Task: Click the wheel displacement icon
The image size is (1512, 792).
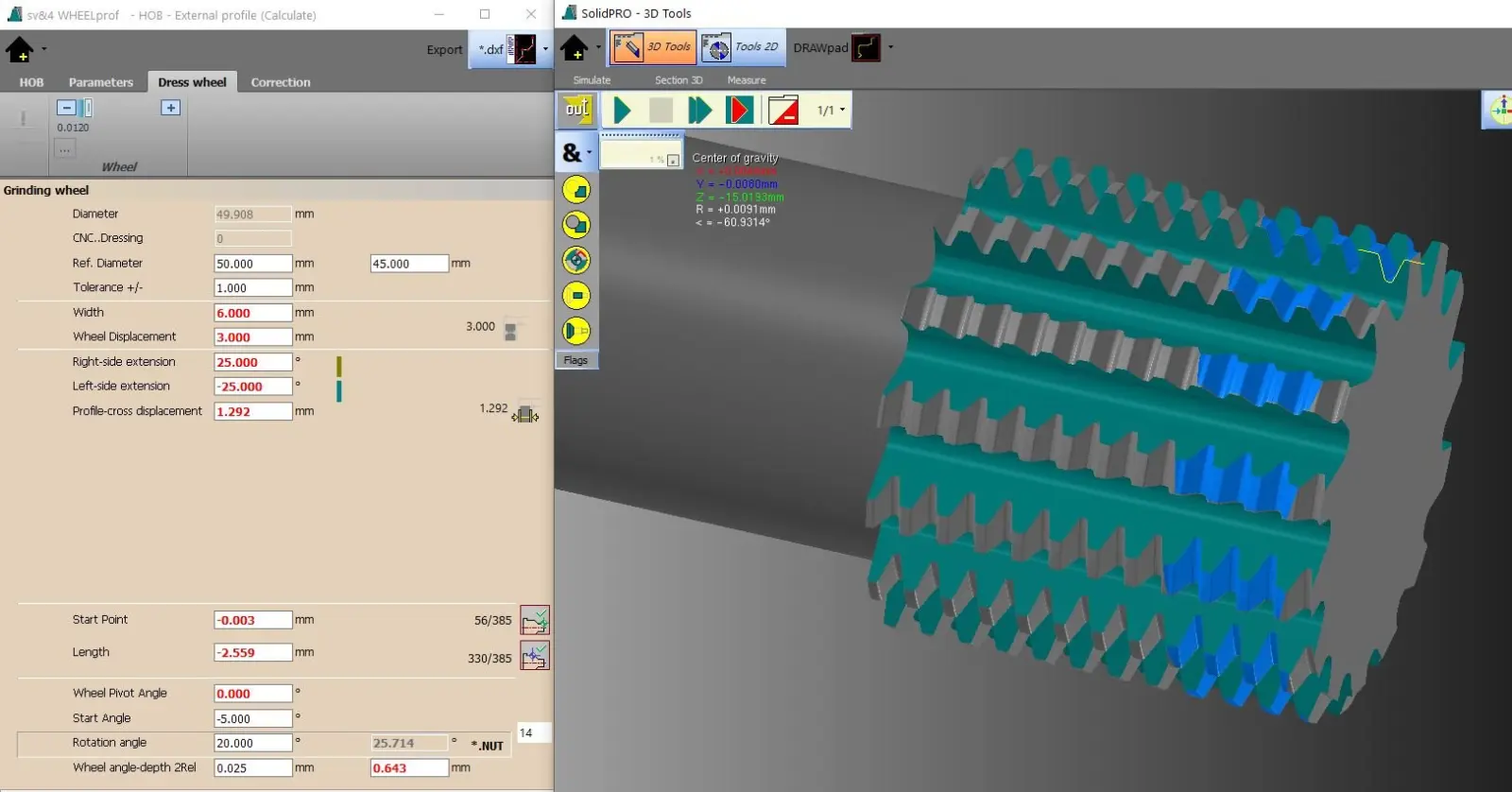Action: (x=510, y=331)
